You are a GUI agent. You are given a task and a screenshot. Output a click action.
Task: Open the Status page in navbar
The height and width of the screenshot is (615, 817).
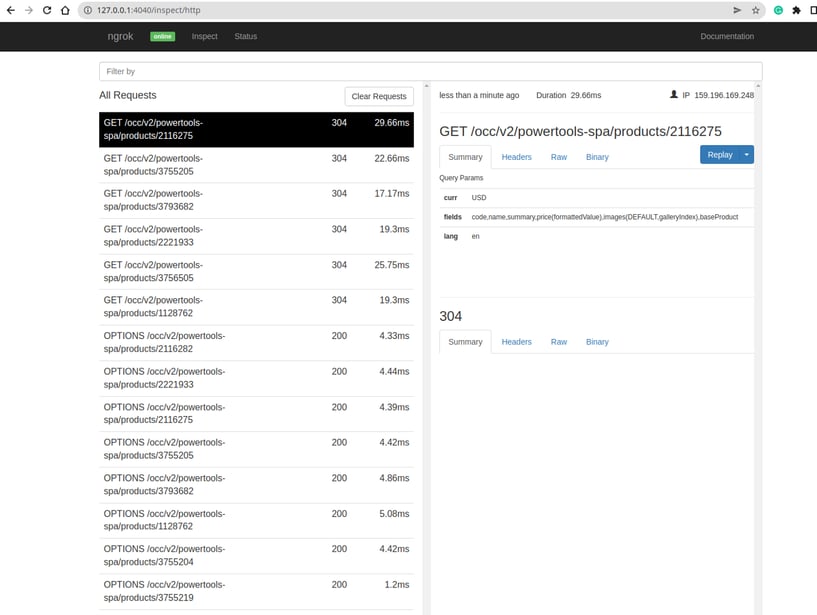245,36
